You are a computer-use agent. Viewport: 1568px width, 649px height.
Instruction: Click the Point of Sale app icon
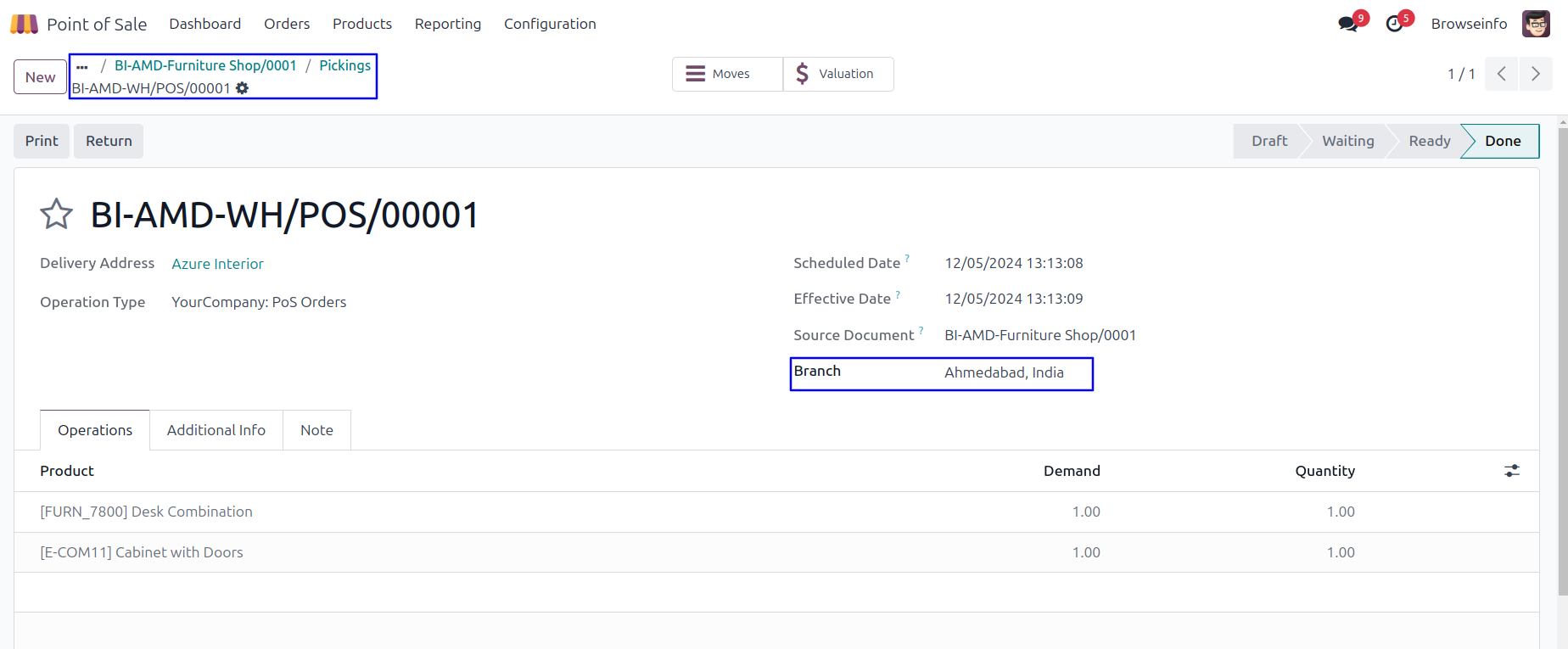tap(24, 24)
